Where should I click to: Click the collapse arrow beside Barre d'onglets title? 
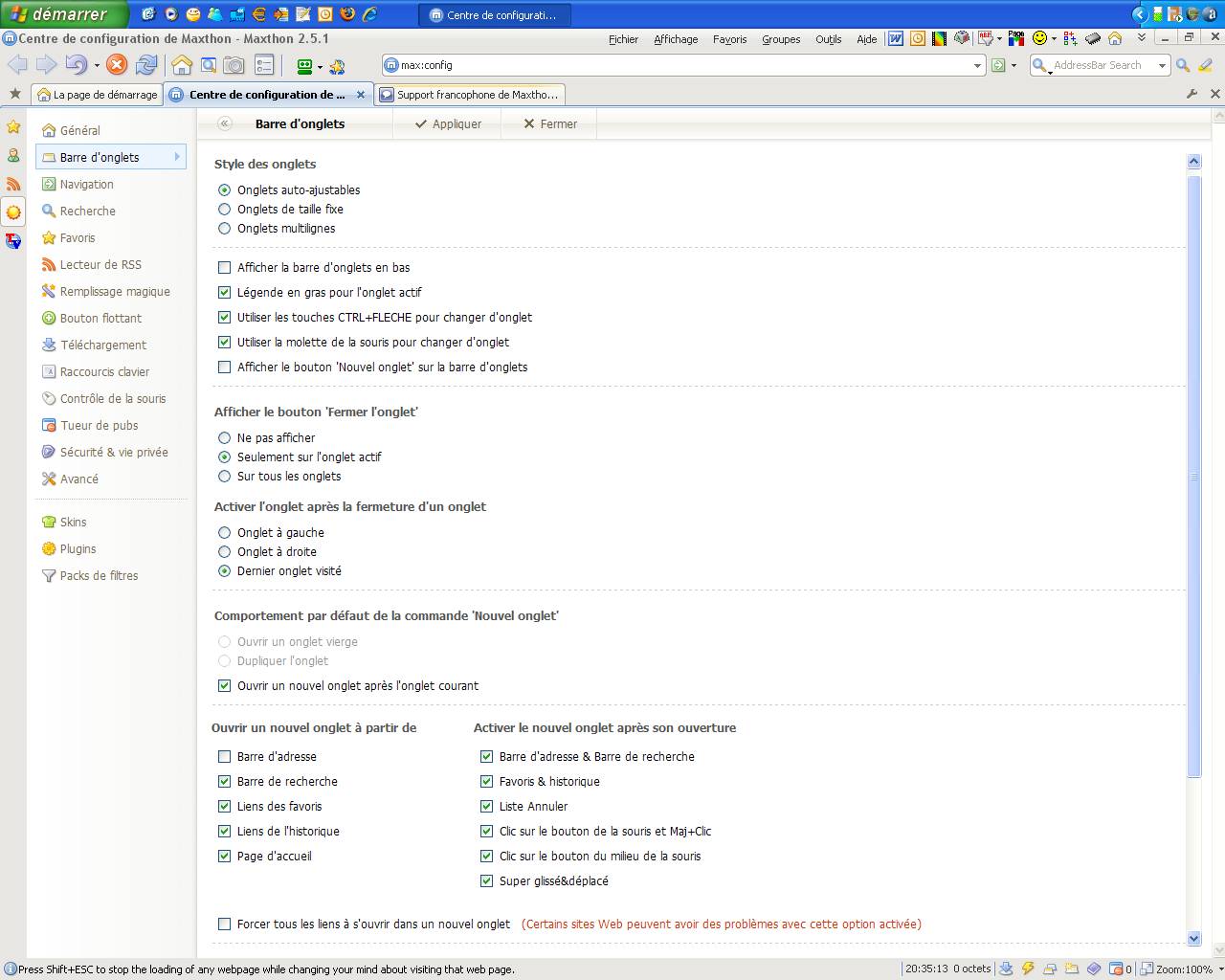[x=225, y=123]
